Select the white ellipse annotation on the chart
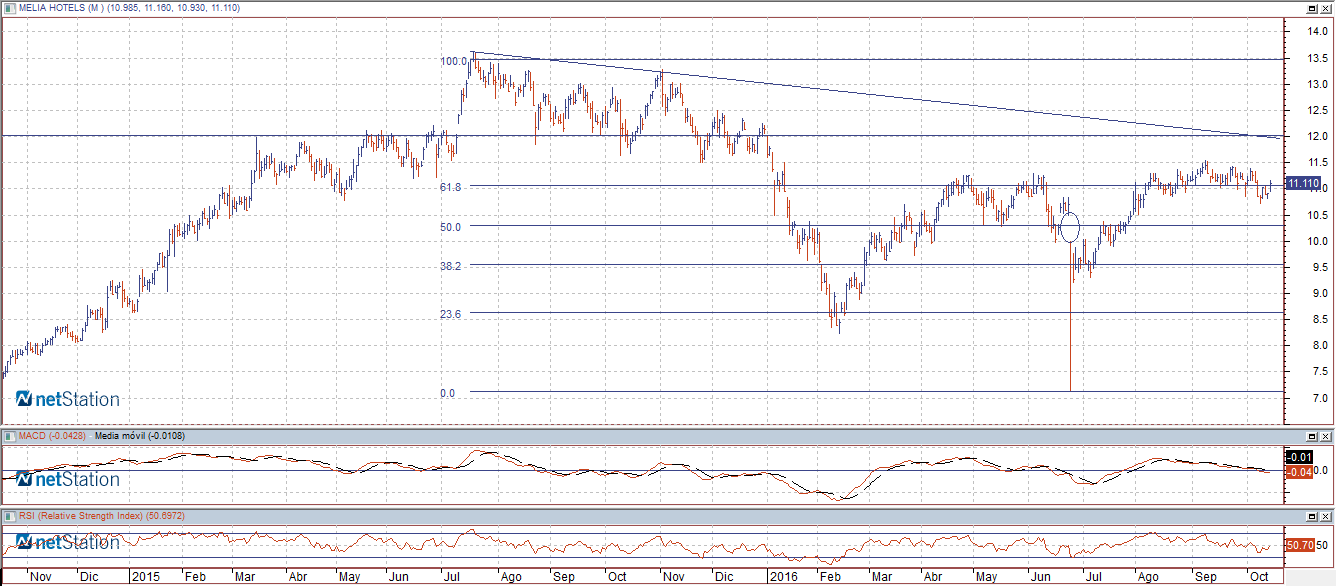The width and height of the screenshot is (1336, 586). pos(1069,227)
